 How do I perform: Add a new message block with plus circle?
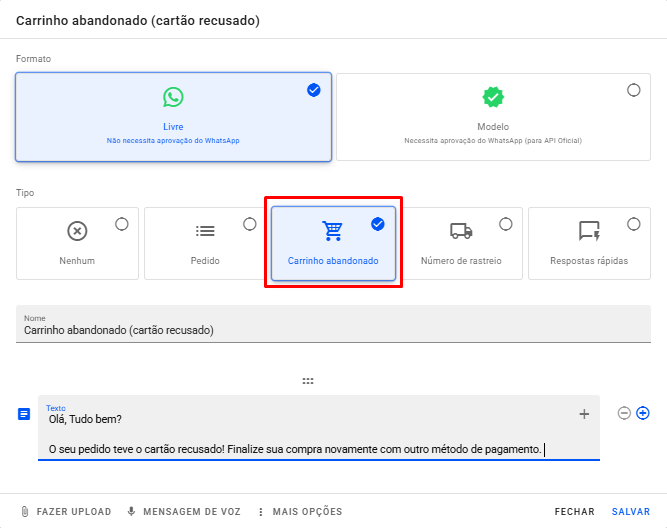point(643,413)
